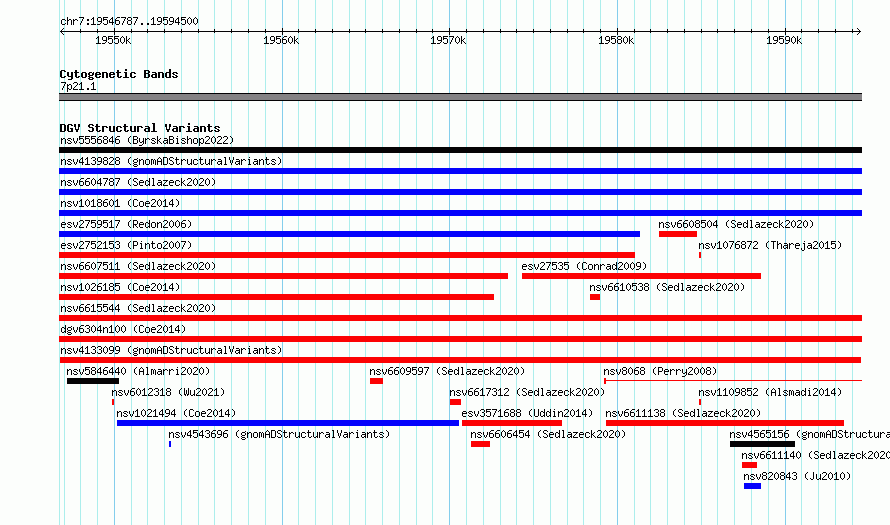Open the nsv1018601 (Coe2014) label

pos(120,203)
